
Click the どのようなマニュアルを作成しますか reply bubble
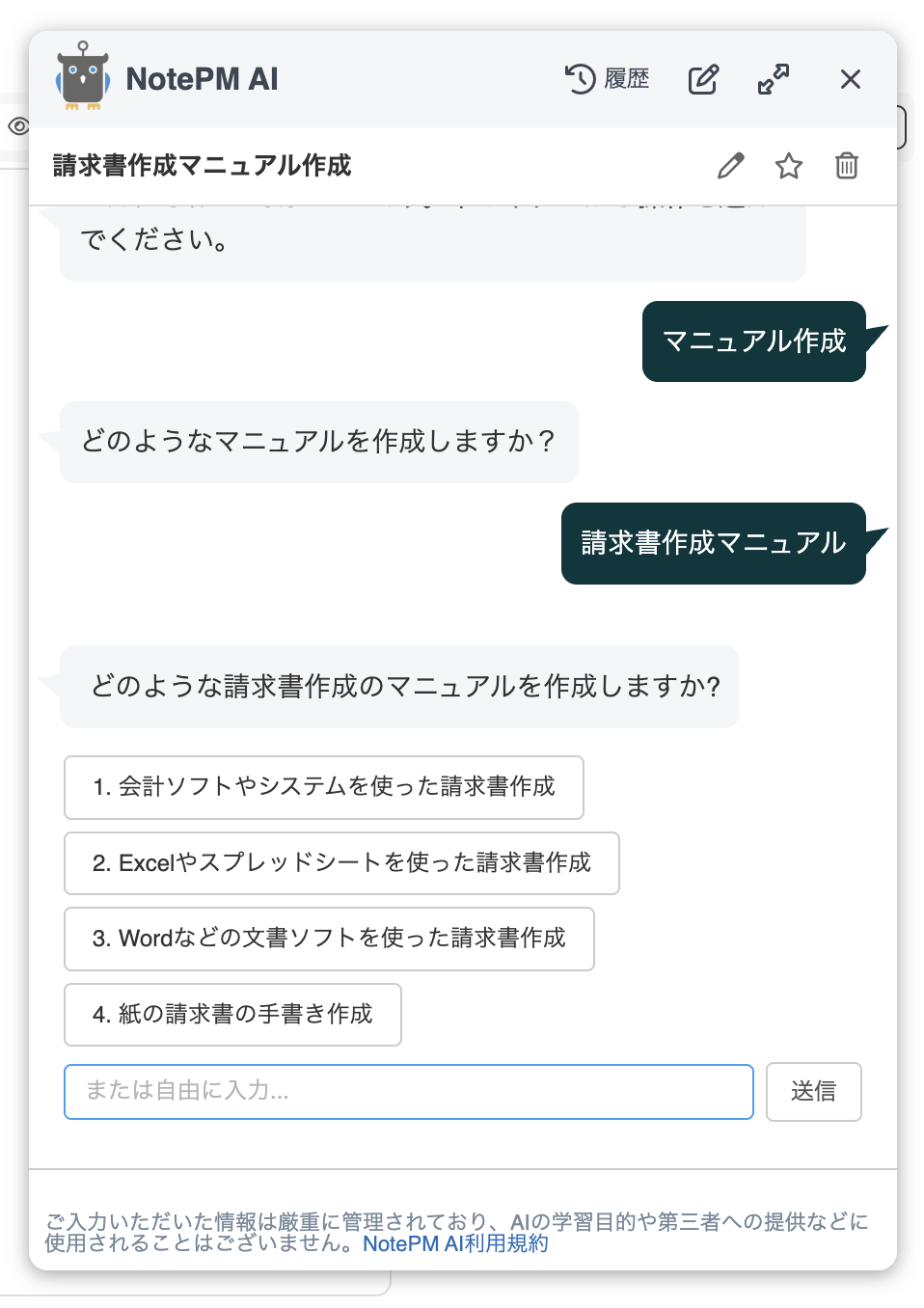click(x=319, y=442)
